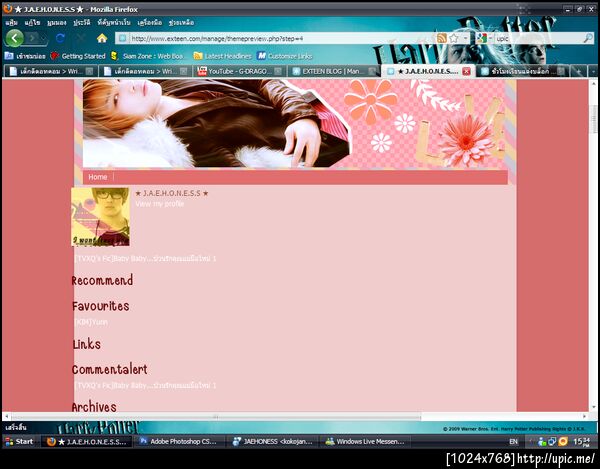The width and height of the screenshot is (600, 469).
Task: Click the Forward navigation arrow
Action: pyautogui.click(x=33, y=38)
